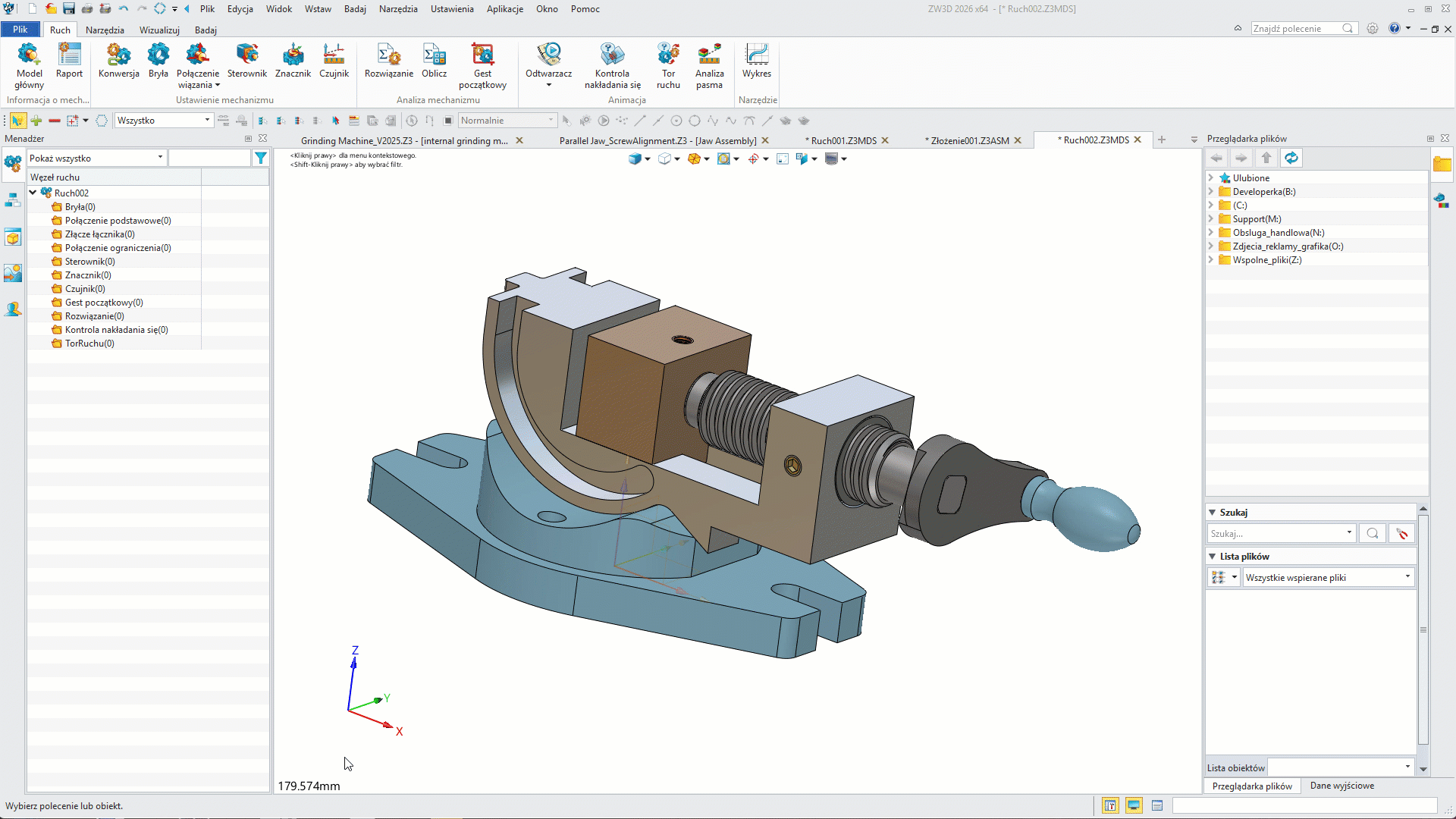
Task: Open the Połączenie wiązania tool
Action: coord(198,67)
